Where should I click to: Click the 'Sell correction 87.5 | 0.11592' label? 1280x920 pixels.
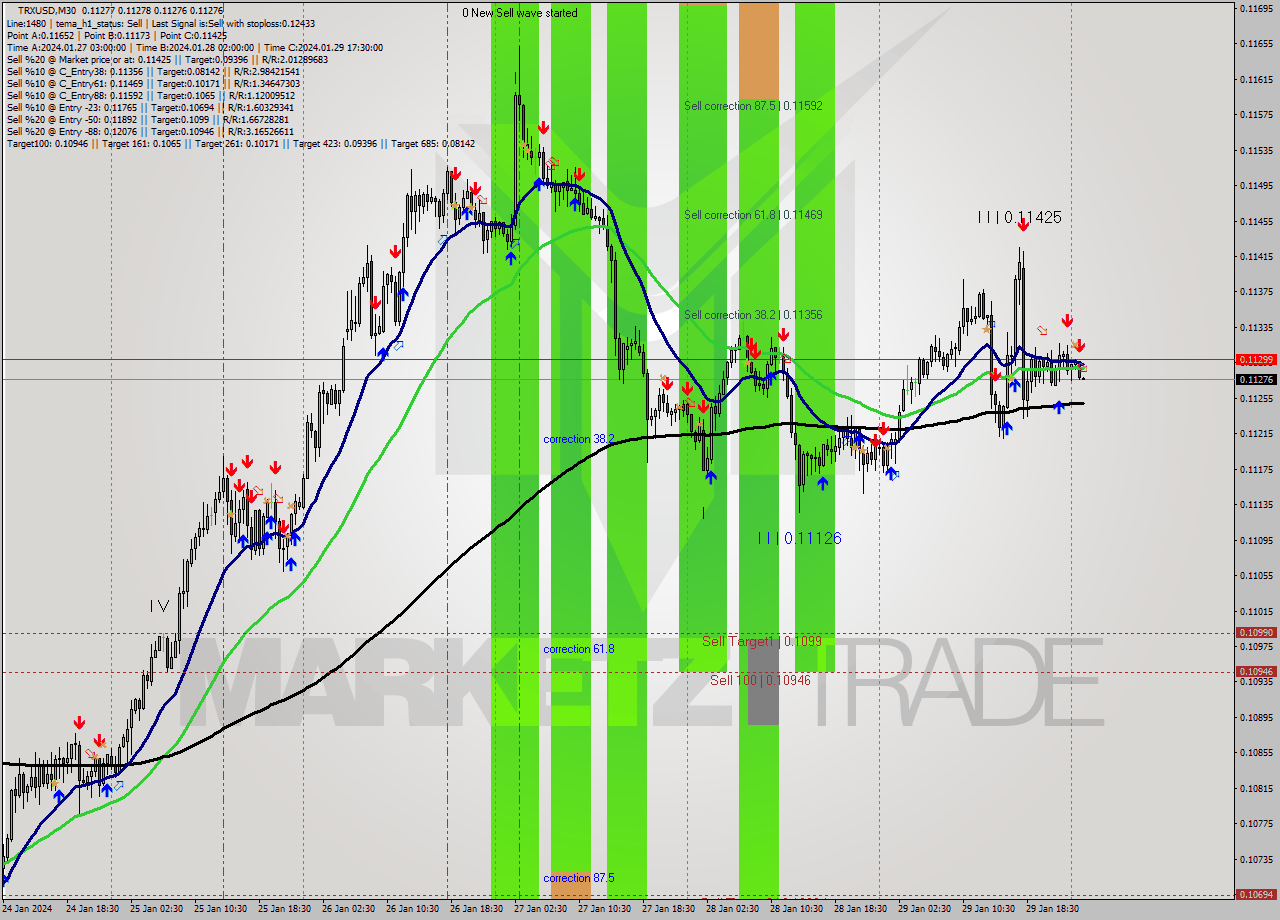tap(753, 105)
